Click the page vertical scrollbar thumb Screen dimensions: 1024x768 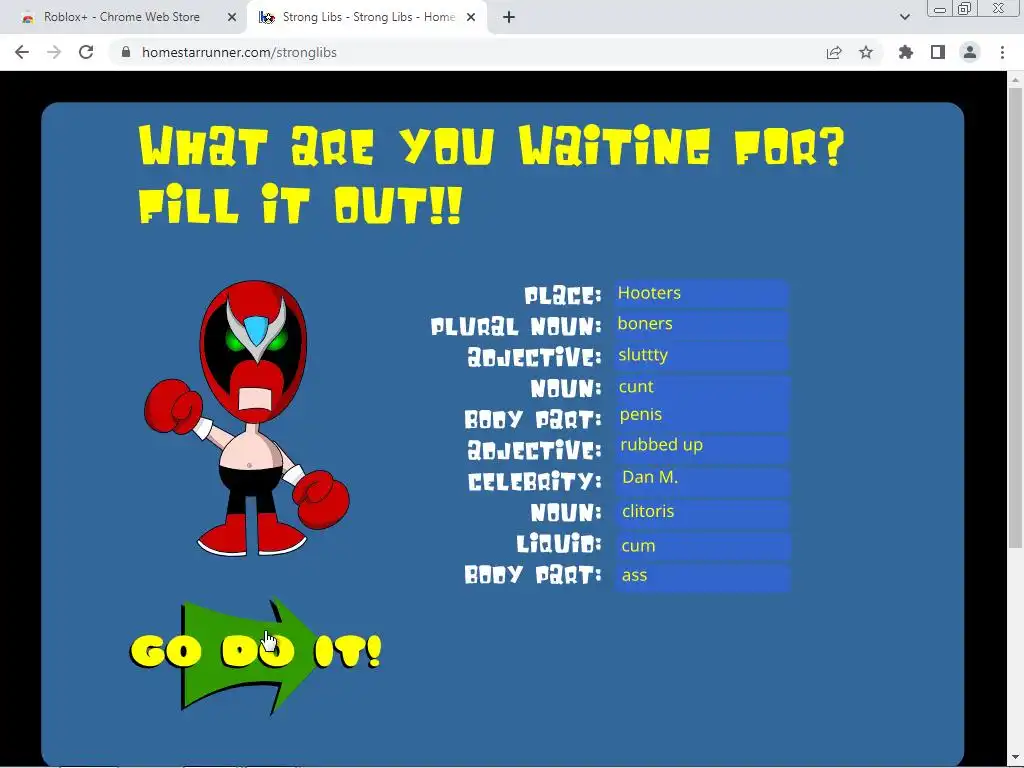coord(1015,317)
